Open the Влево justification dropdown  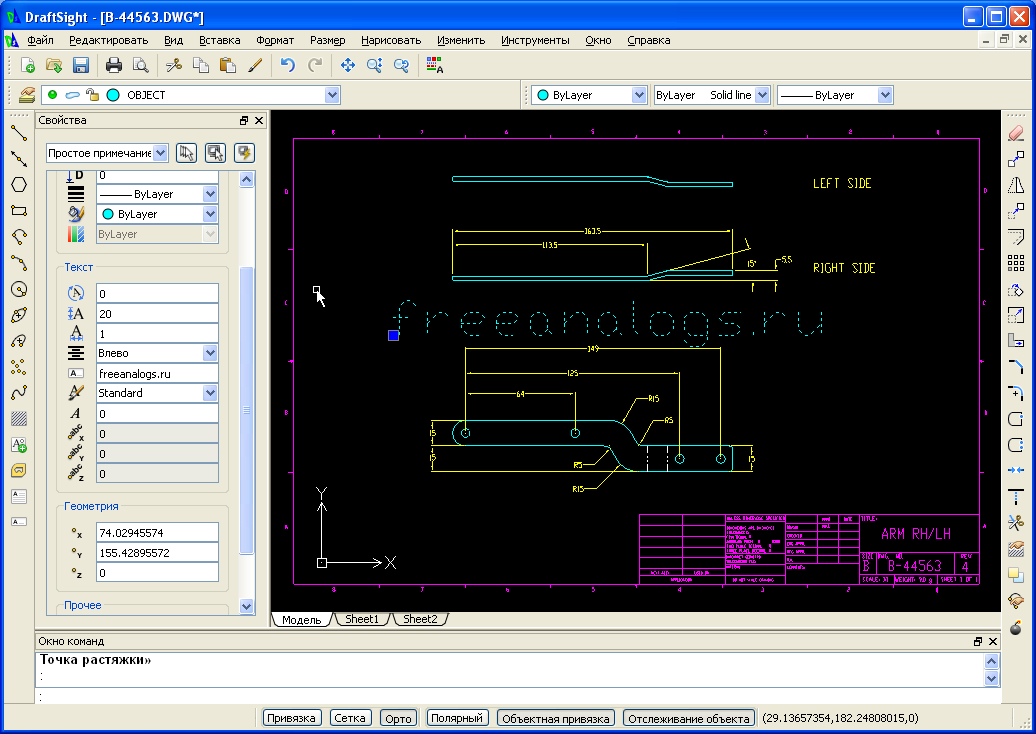210,353
